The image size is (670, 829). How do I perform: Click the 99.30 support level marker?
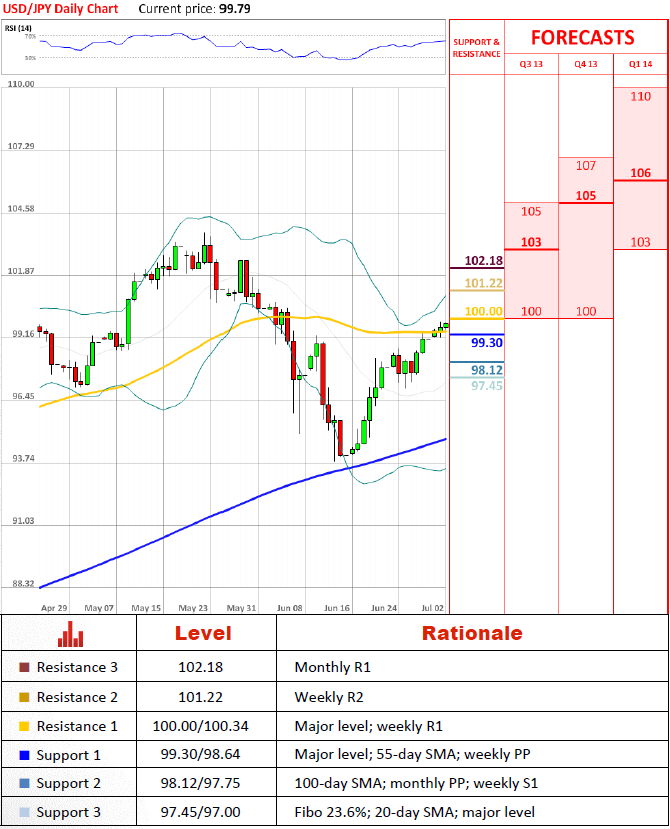coord(487,343)
